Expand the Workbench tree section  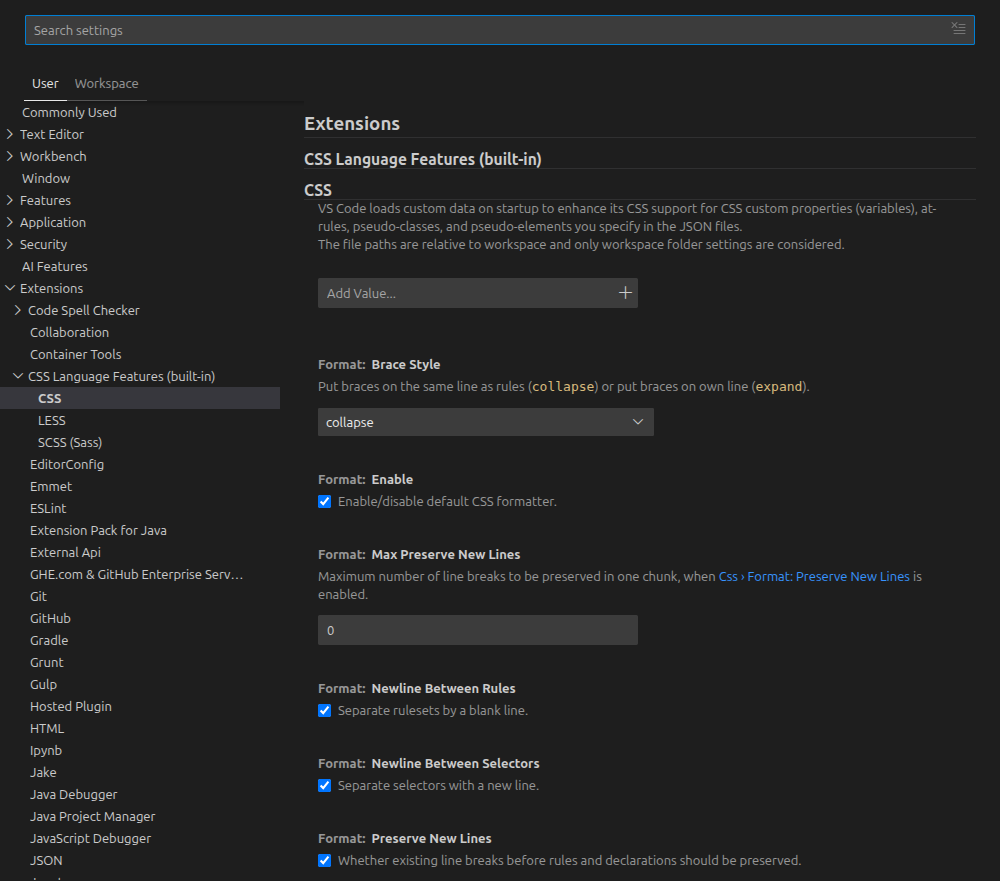coord(10,156)
